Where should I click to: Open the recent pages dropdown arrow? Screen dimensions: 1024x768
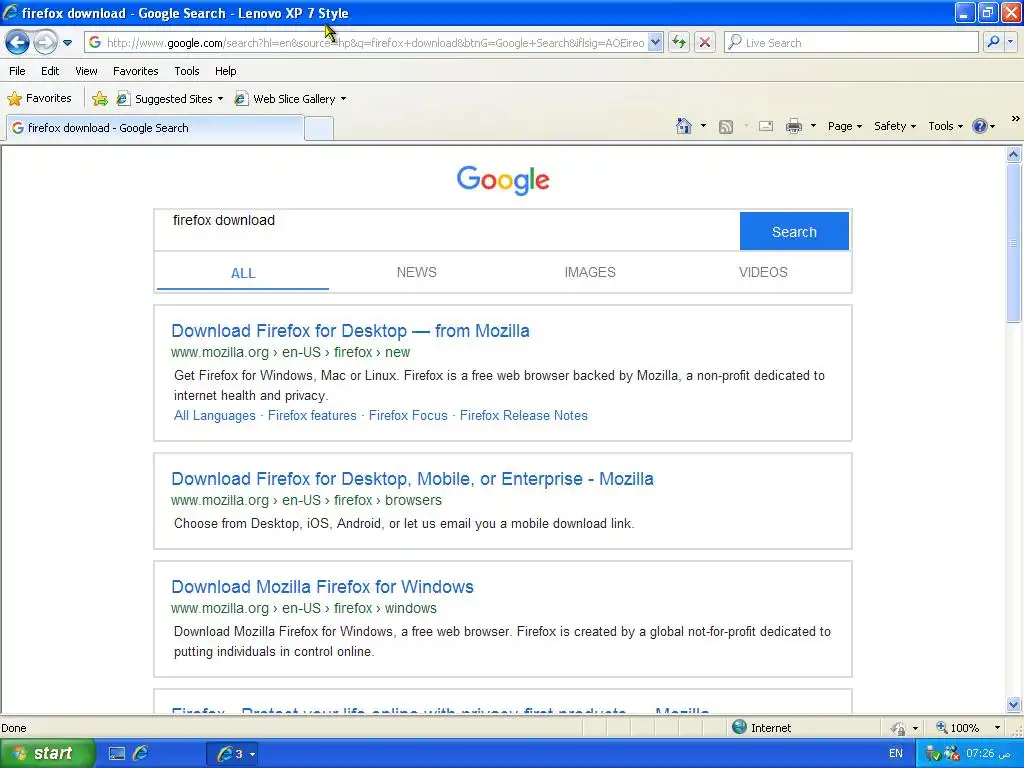(x=67, y=43)
